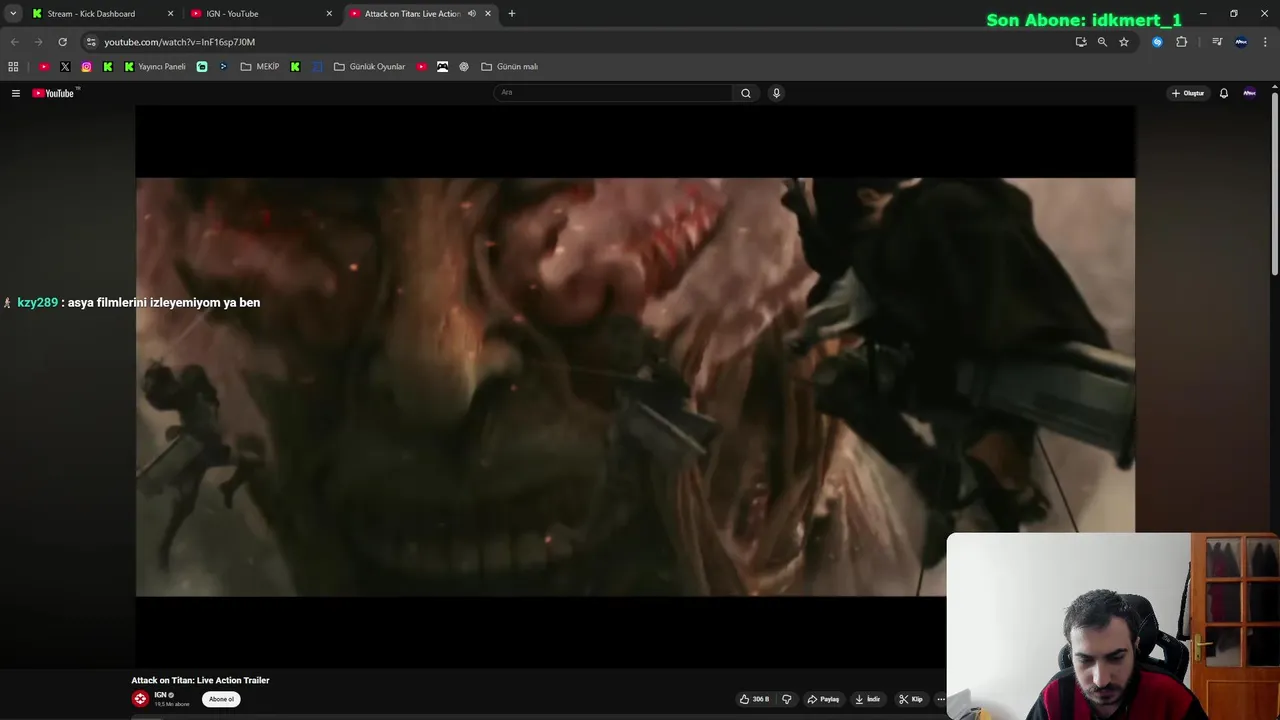Screen dimensions: 1280x720
Task: Install app icon in the address bar
Action: [x=1081, y=42]
